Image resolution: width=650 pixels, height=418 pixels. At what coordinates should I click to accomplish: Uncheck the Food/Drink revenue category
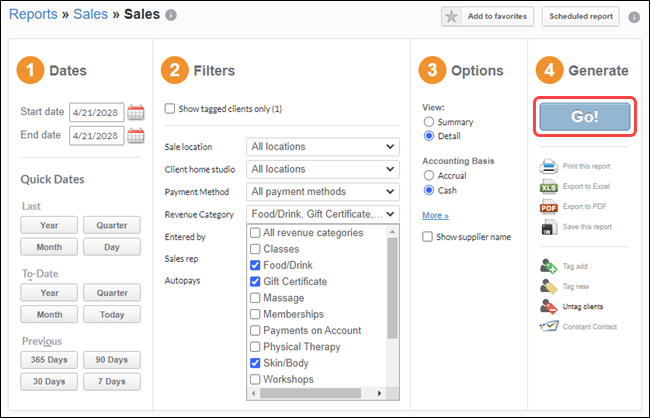255,265
